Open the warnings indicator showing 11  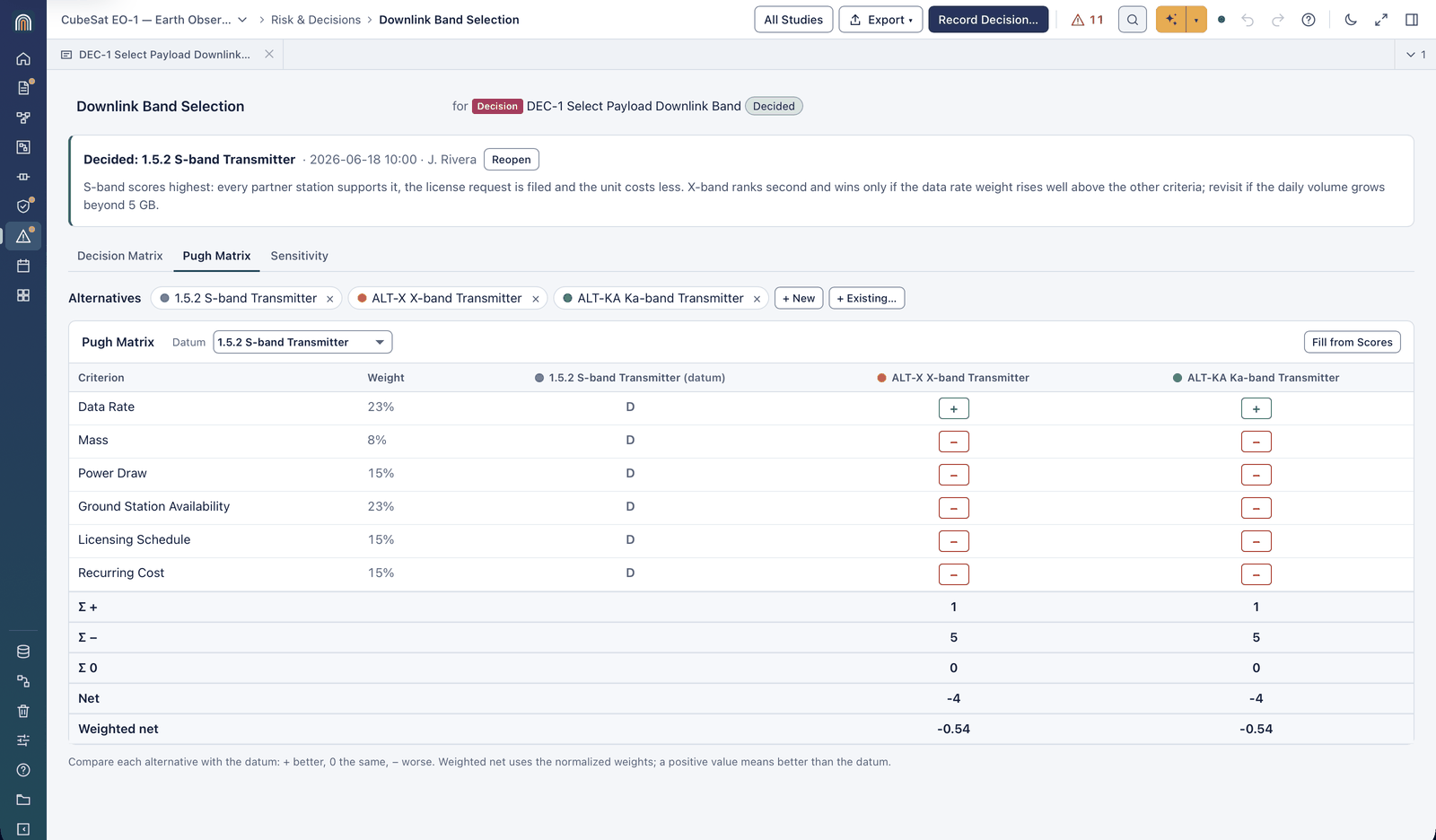click(x=1088, y=20)
